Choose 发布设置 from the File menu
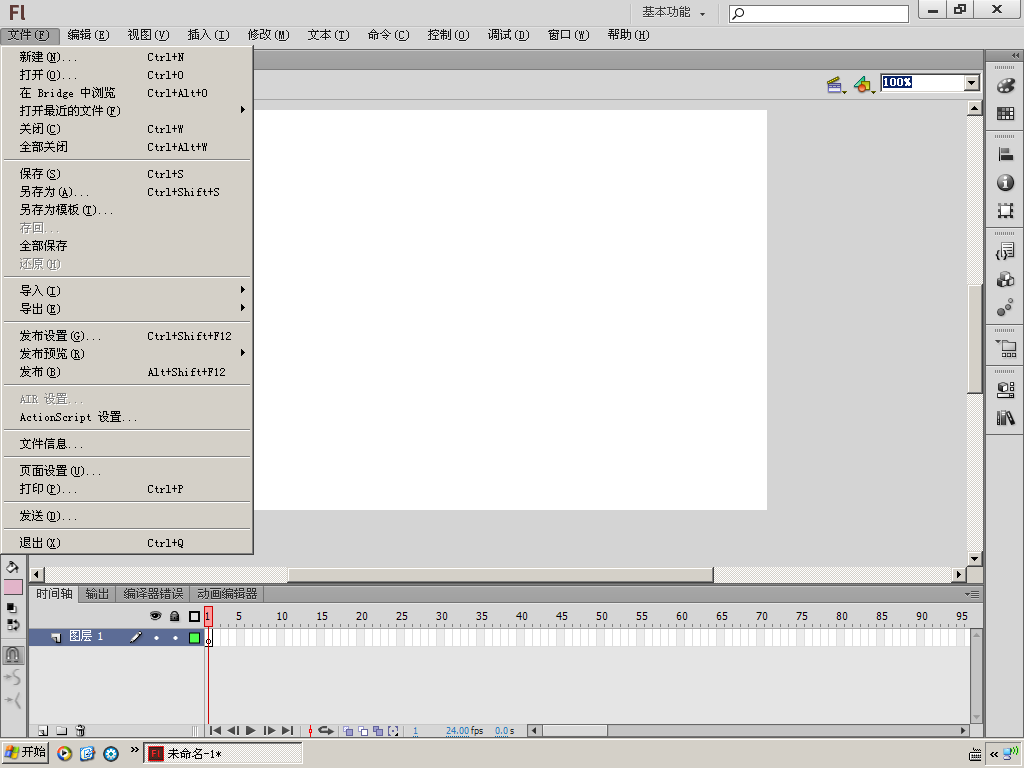 [x=127, y=336]
